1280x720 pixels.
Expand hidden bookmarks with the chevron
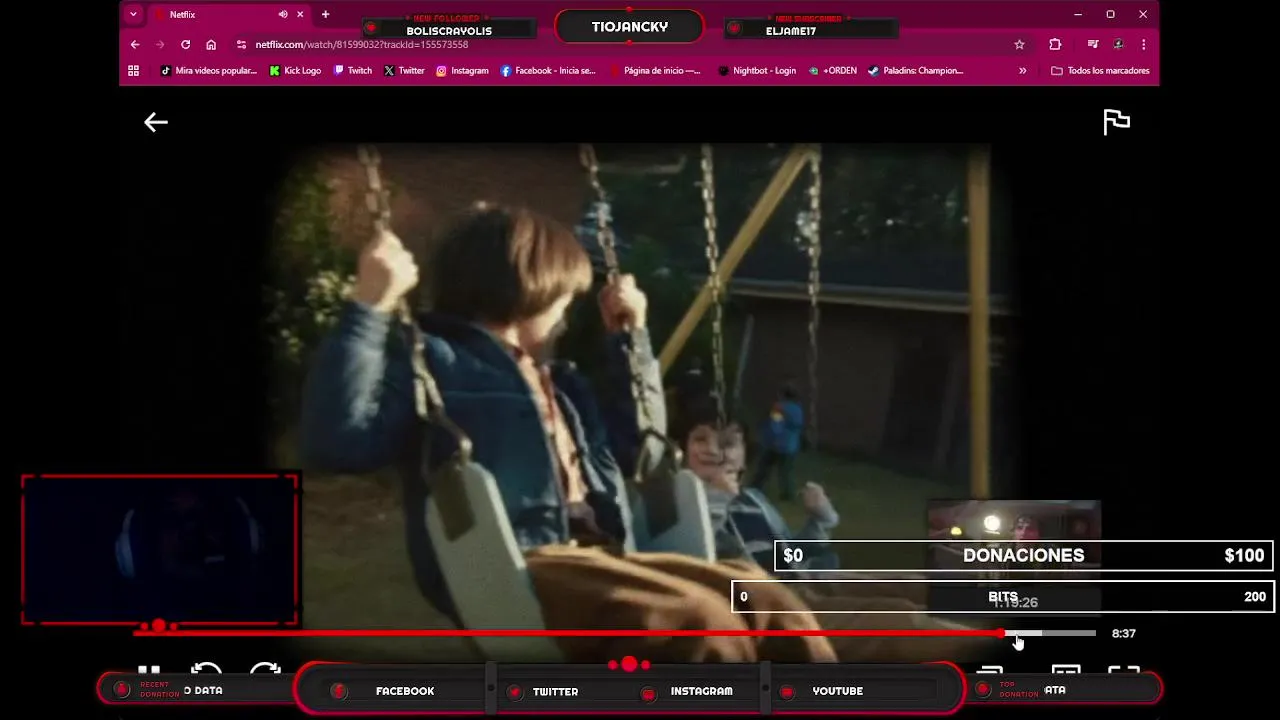click(1022, 71)
